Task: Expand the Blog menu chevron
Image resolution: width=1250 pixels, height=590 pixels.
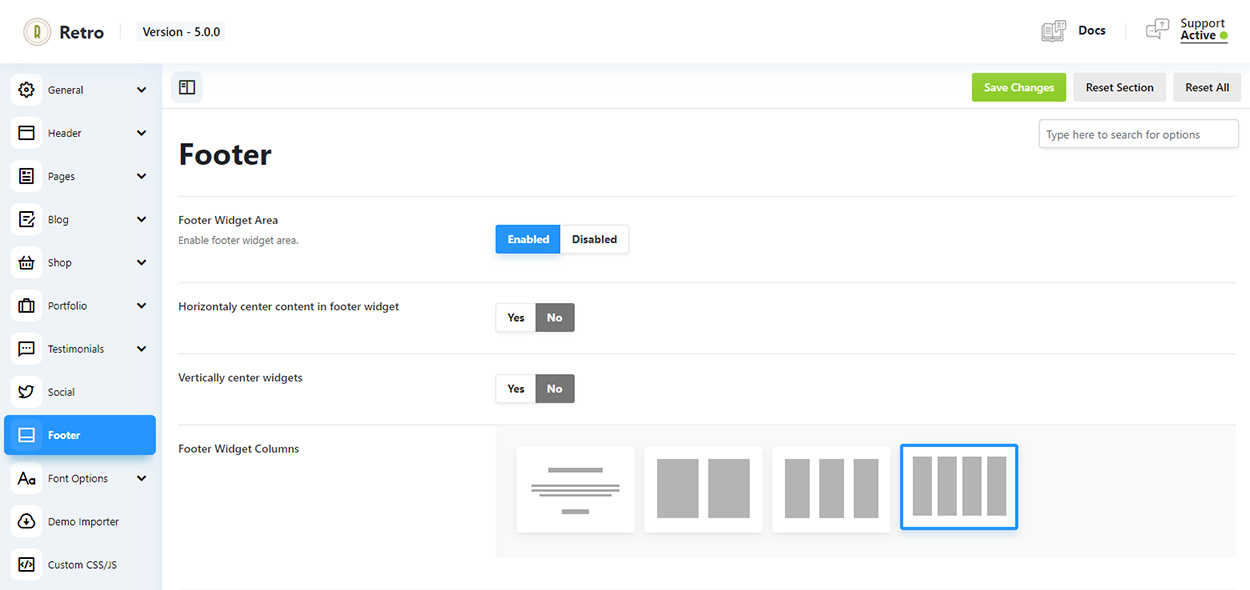Action: 141,219
